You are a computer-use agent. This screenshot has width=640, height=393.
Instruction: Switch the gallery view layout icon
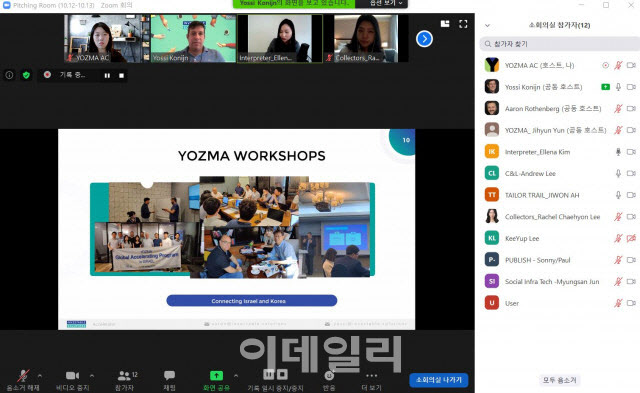[445, 24]
